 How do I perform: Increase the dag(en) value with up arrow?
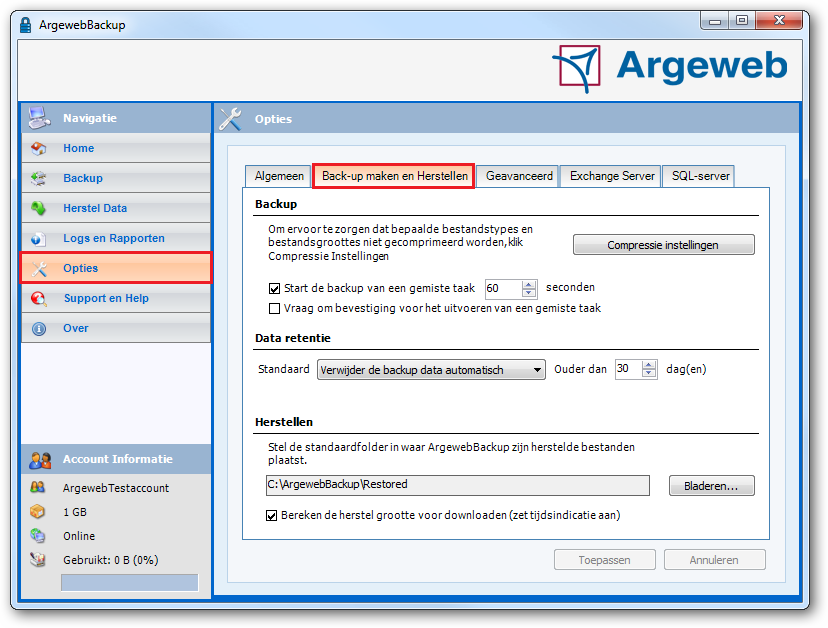[648, 365]
